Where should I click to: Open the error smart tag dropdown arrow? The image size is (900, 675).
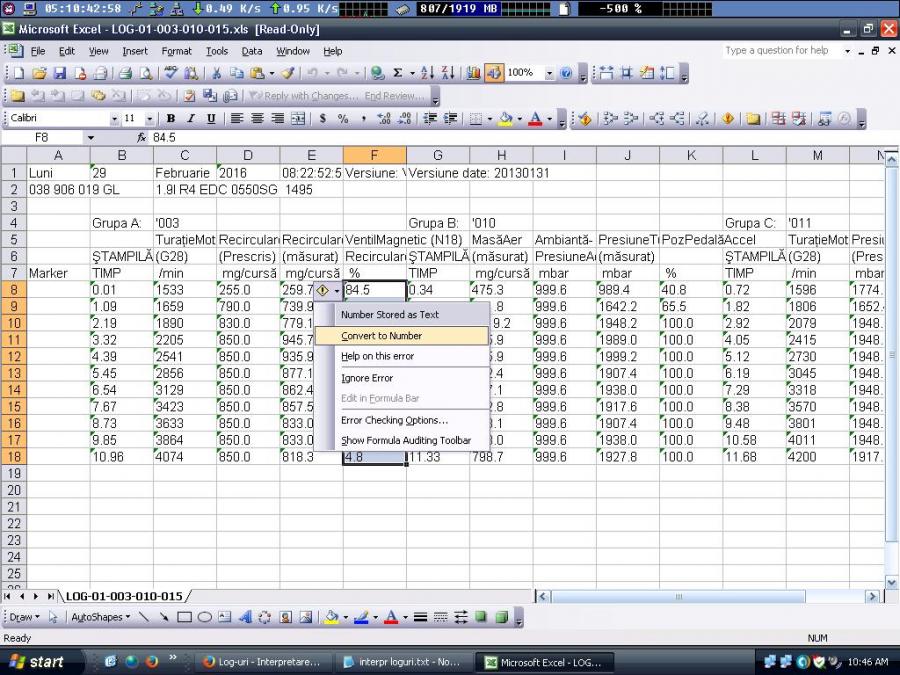pos(337,290)
